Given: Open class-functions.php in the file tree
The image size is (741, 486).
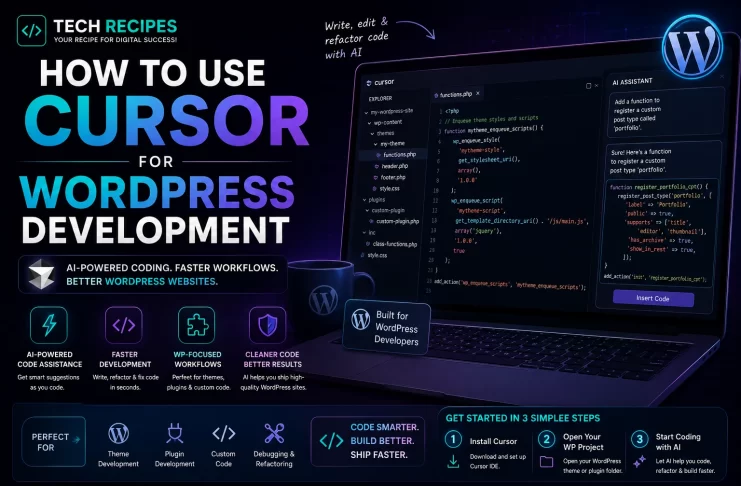Looking at the screenshot, I should [395, 244].
